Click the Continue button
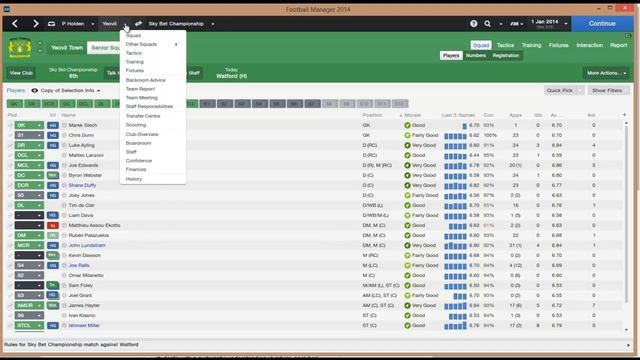Viewport: 640px width, 360px height. click(x=602, y=24)
